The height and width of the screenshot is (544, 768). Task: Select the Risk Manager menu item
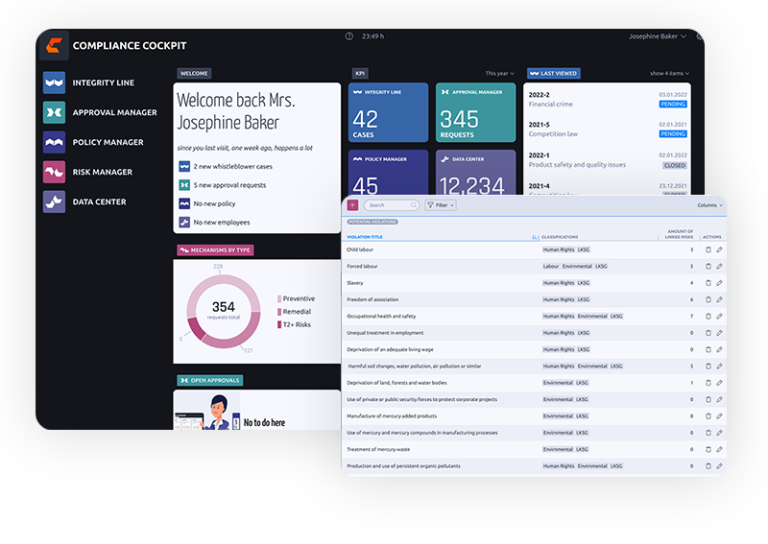[x=102, y=172]
